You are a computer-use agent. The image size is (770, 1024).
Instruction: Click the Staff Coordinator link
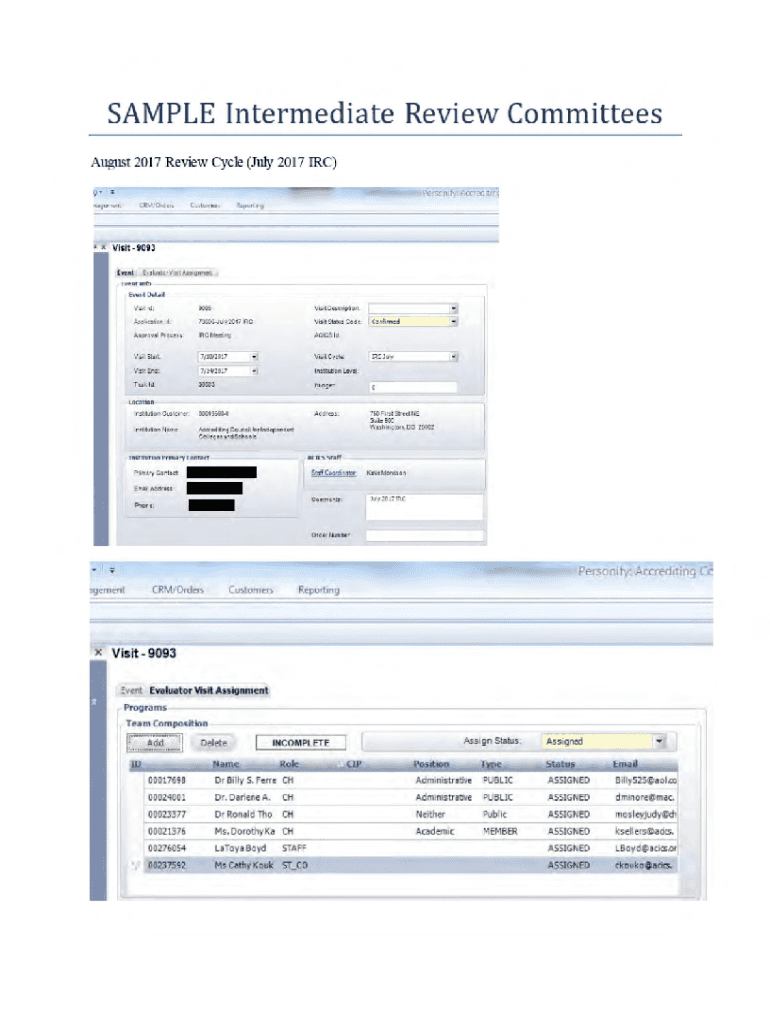(x=333, y=473)
